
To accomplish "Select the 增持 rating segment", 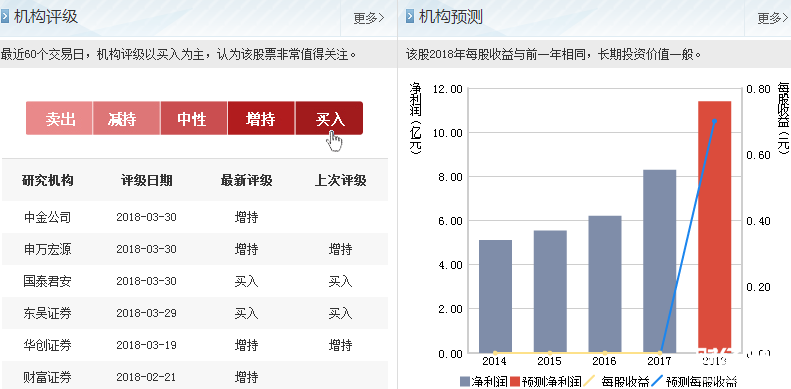I will point(261,119).
